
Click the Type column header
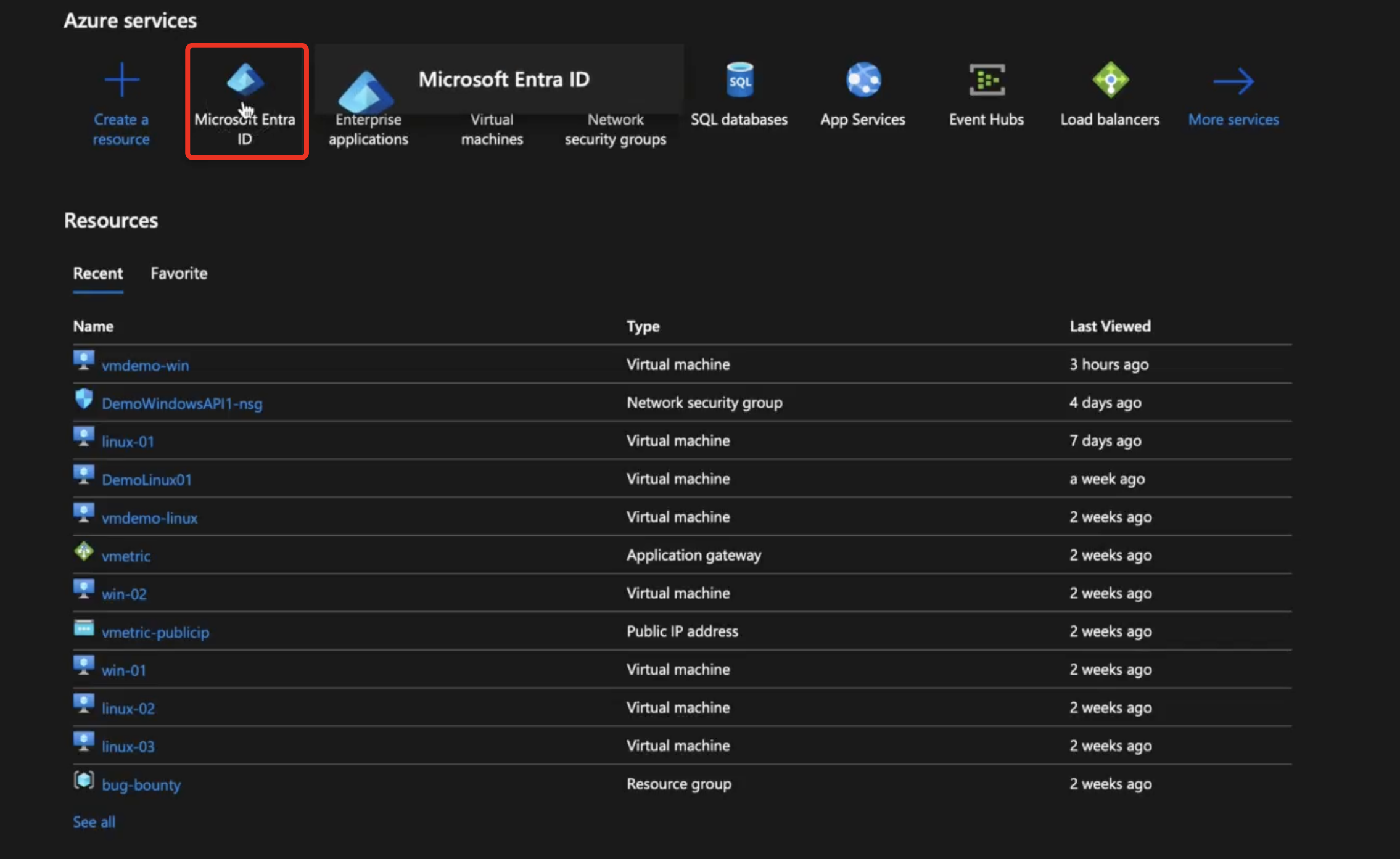(x=643, y=326)
